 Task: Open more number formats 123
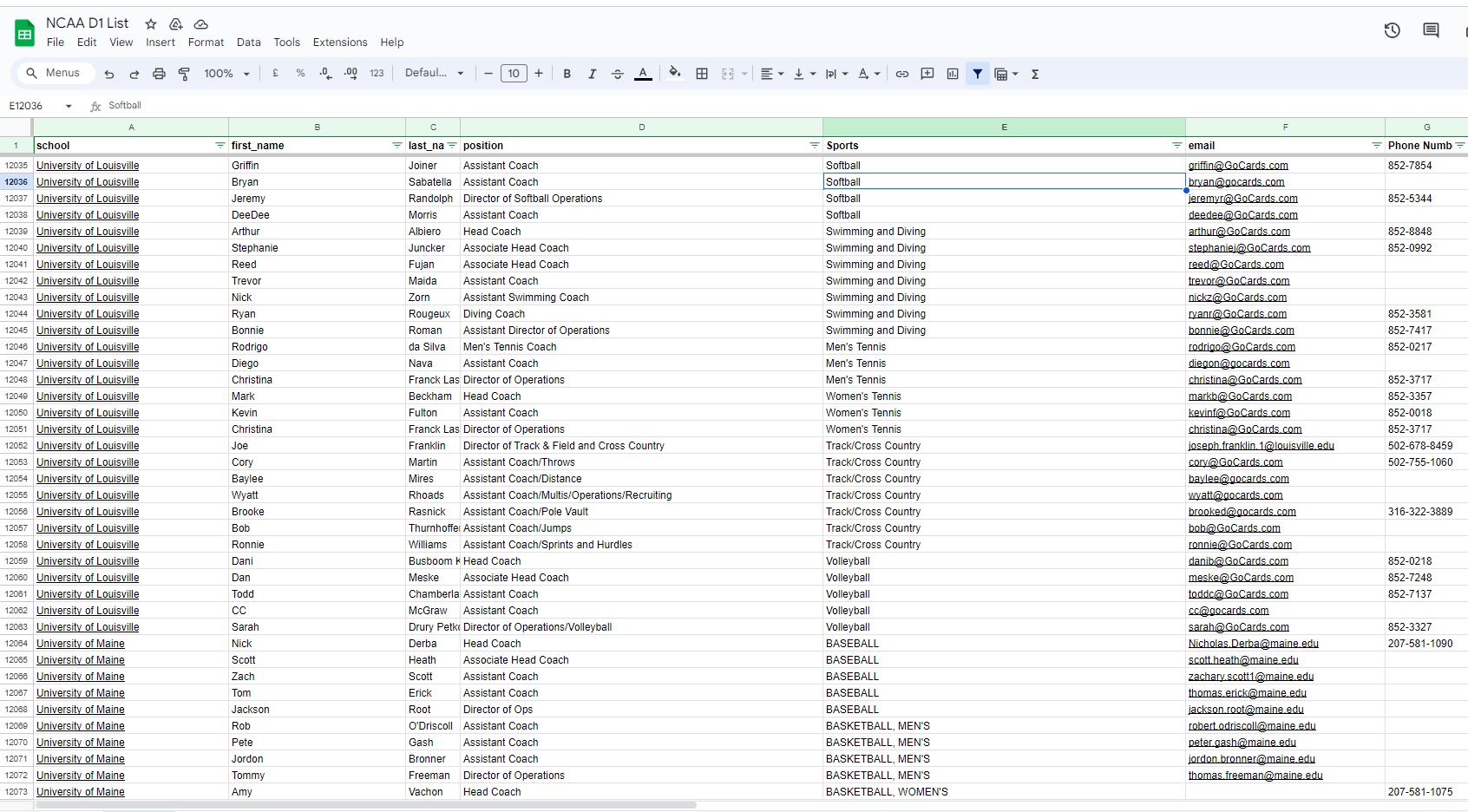(377, 74)
